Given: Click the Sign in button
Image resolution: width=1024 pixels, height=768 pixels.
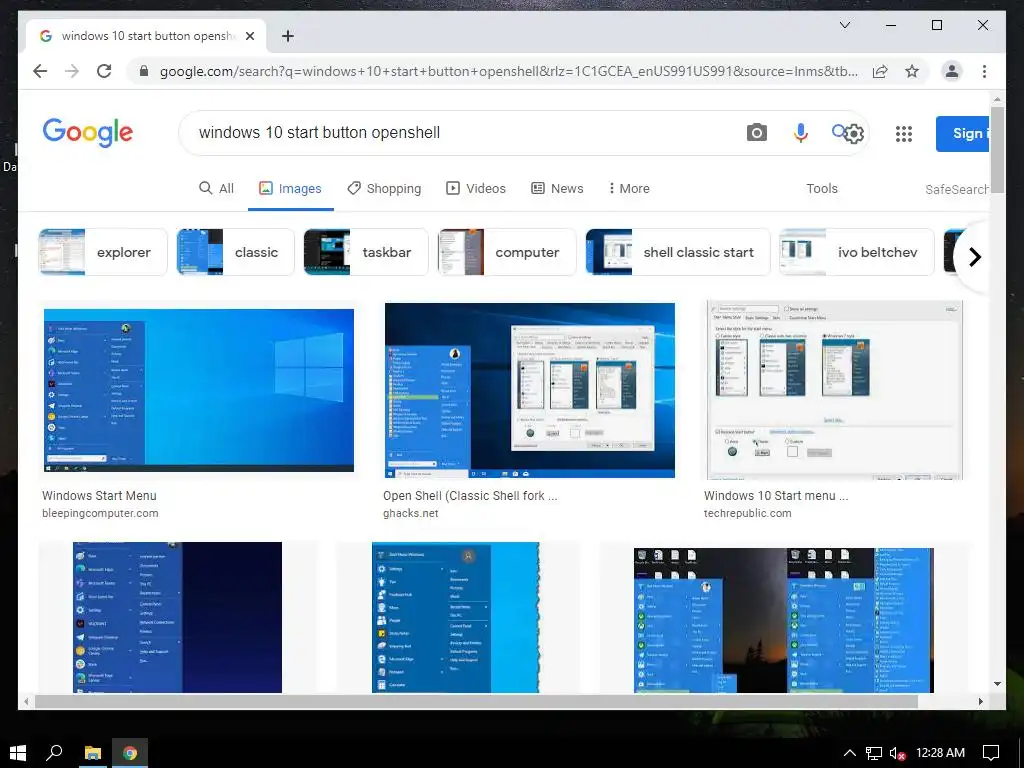Looking at the screenshot, I should (x=963, y=133).
